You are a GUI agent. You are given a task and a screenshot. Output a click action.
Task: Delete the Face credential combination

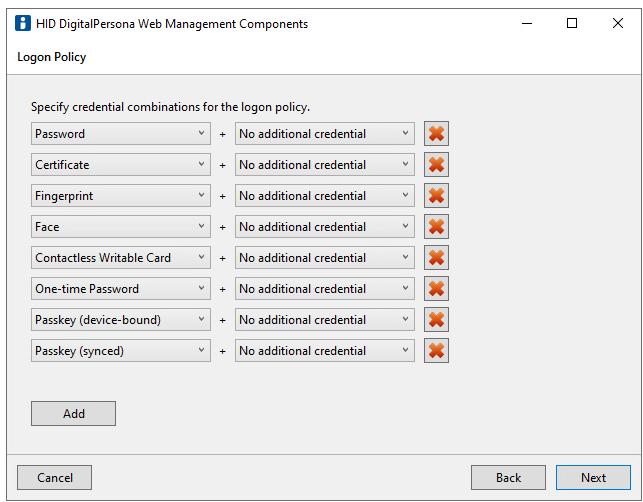pyautogui.click(x=436, y=227)
